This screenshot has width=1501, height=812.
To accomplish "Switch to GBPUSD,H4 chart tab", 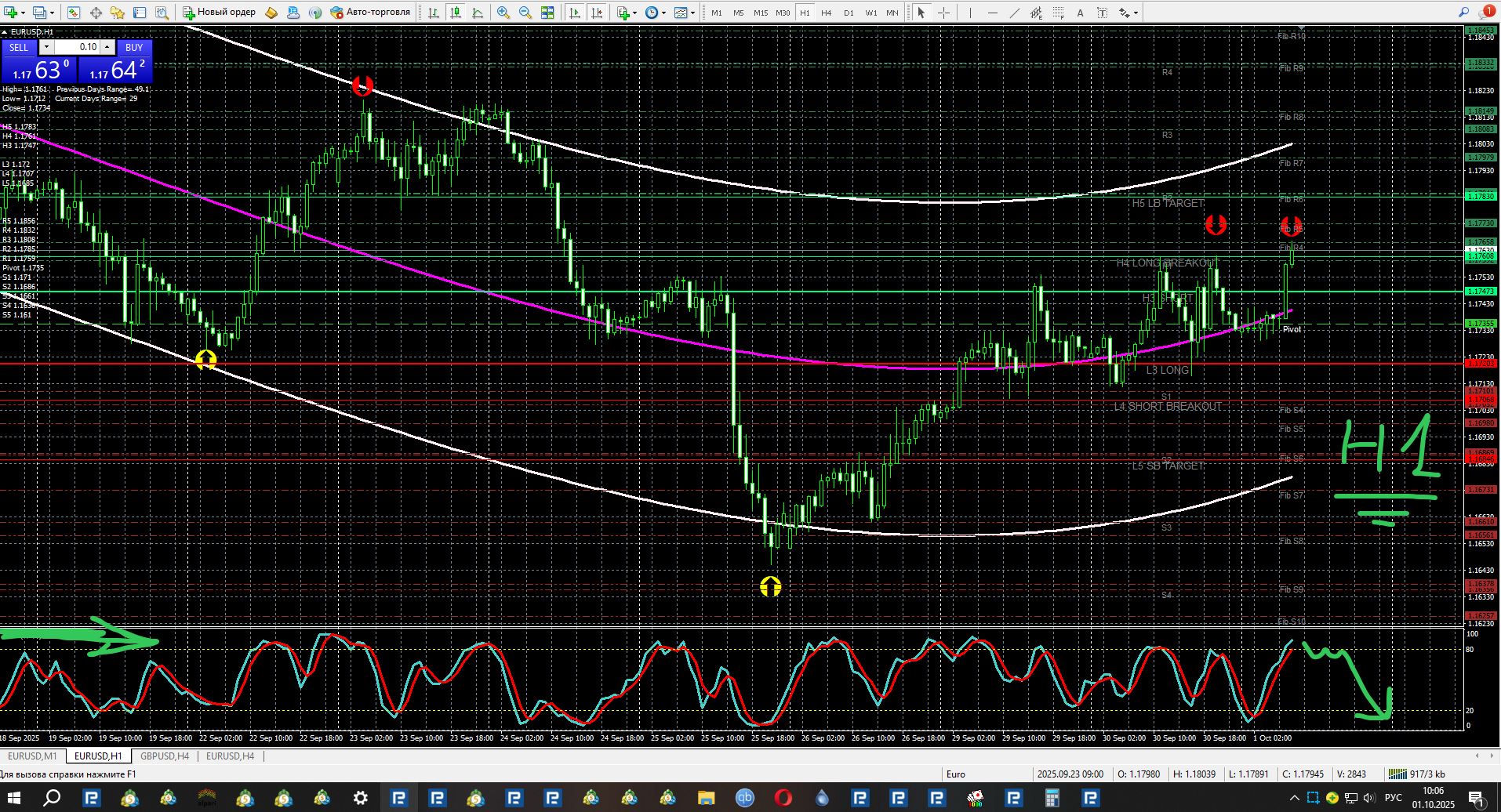I will click(x=165, y=756).
